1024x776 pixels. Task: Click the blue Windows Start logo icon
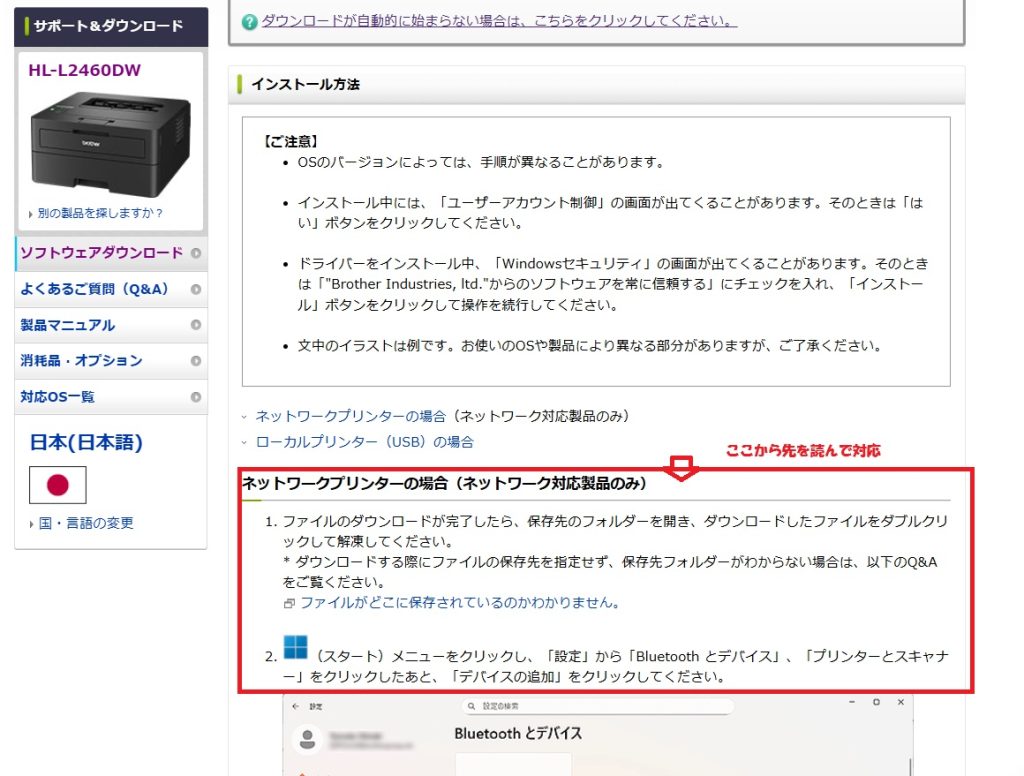pyautogui.click(x=295, y=647)
